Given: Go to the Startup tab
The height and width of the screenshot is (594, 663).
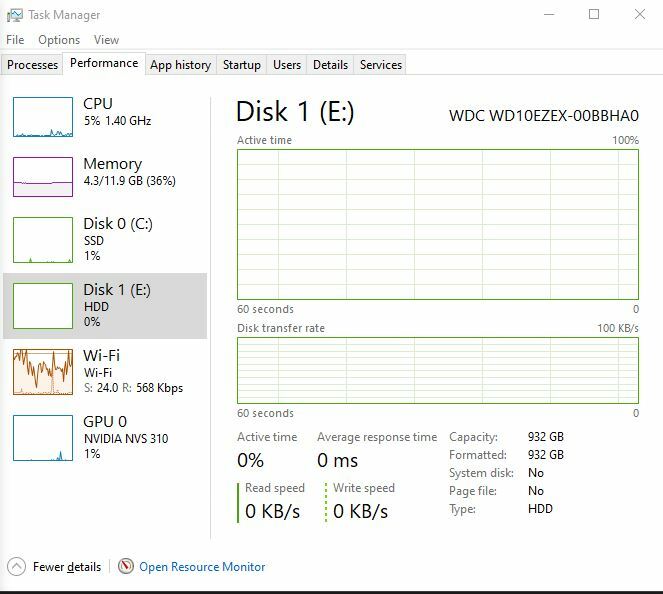Looking at the screenshot, I should tap(242, 65).
